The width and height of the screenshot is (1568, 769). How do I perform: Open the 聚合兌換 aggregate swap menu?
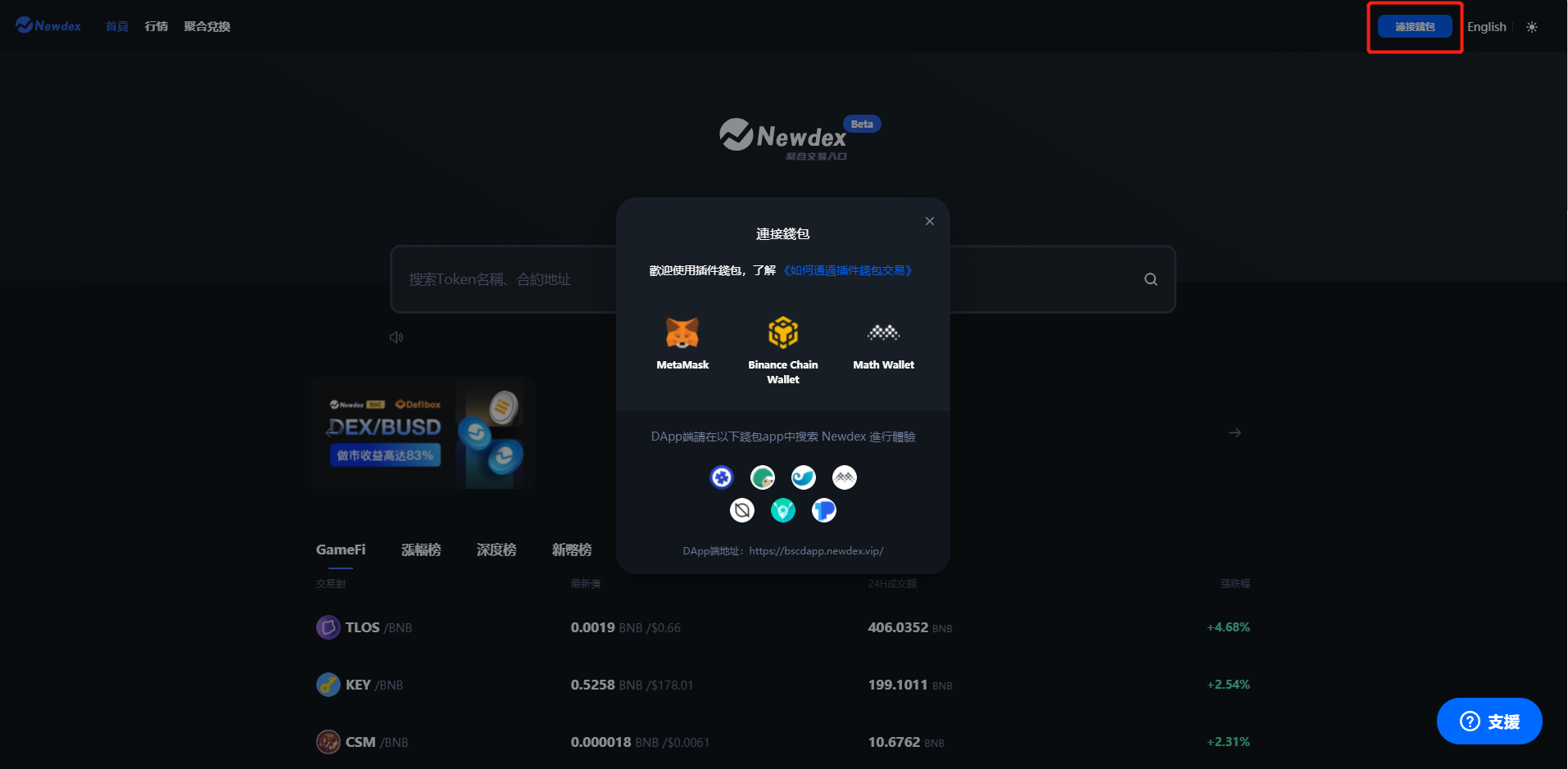[207, 26]
